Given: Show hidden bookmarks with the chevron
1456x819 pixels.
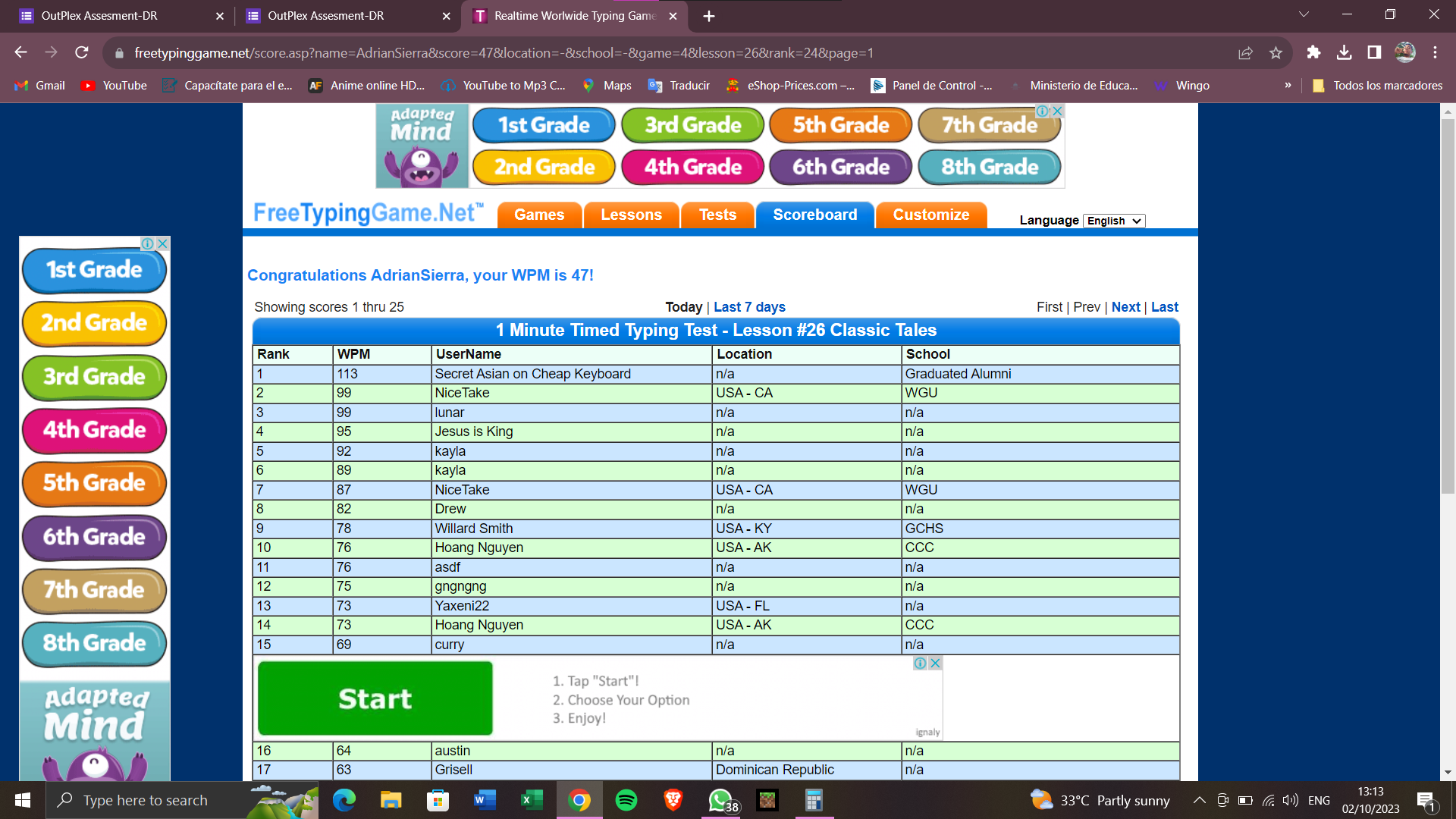Looking at the screenshot, I should coord(1288,86).
